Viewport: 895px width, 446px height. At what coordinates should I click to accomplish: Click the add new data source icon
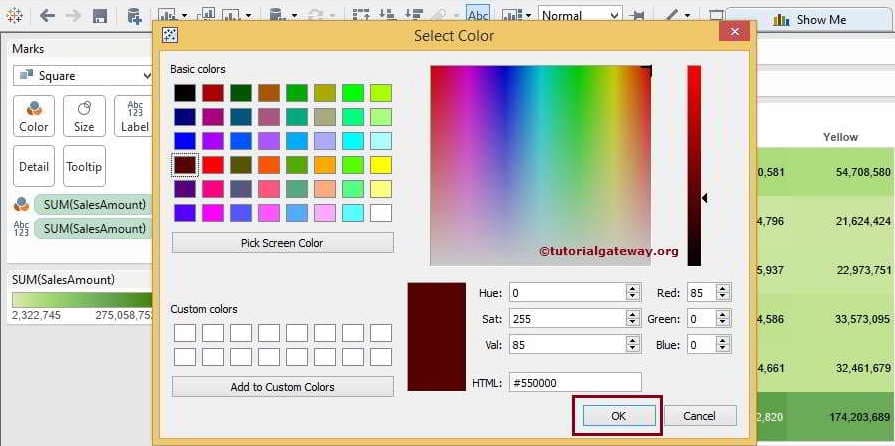135,15
